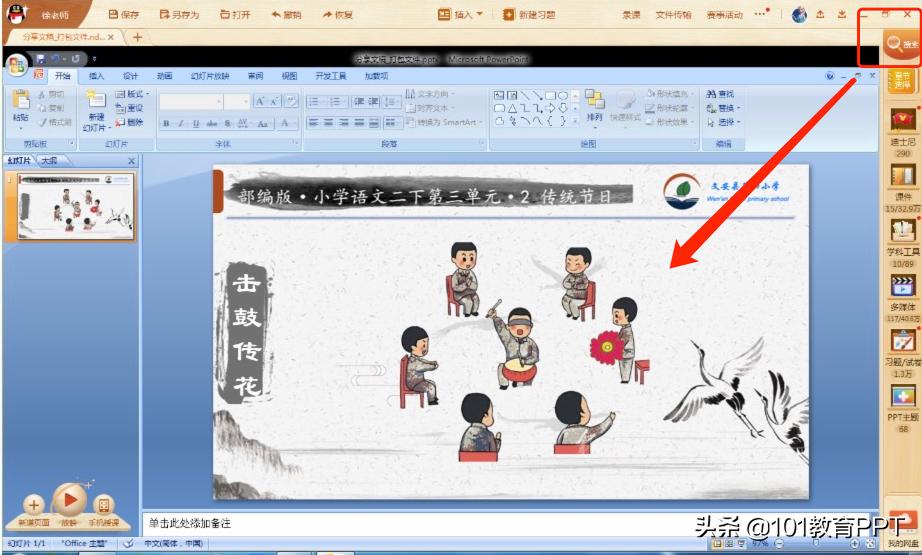922x555 pixels.
Task: Click the 新建习题 new exercise button
Action: click(529, 14)
